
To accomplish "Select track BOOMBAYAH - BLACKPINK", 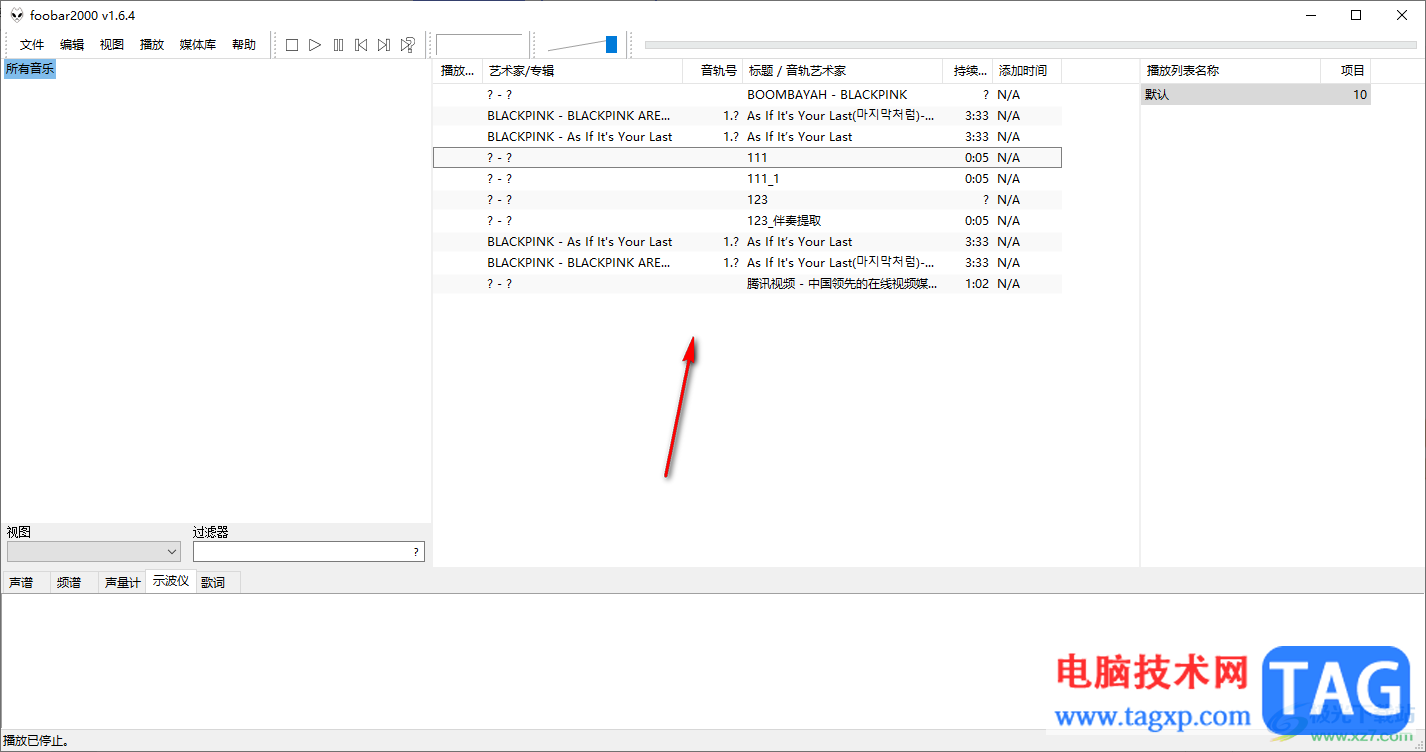I will point(747,95).
